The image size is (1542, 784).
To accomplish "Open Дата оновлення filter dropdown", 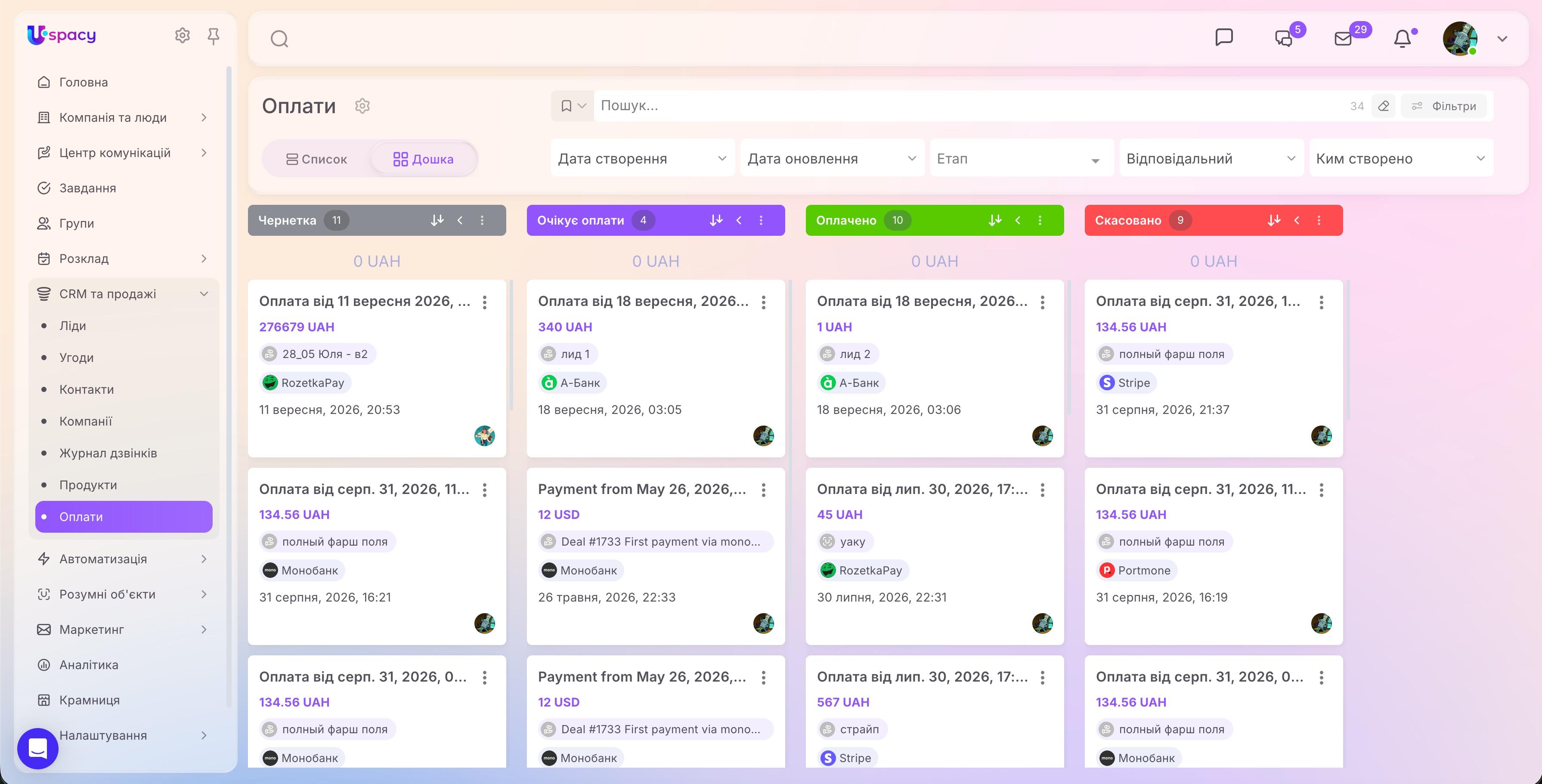I will pyautogui.click(x=832, y=159).
